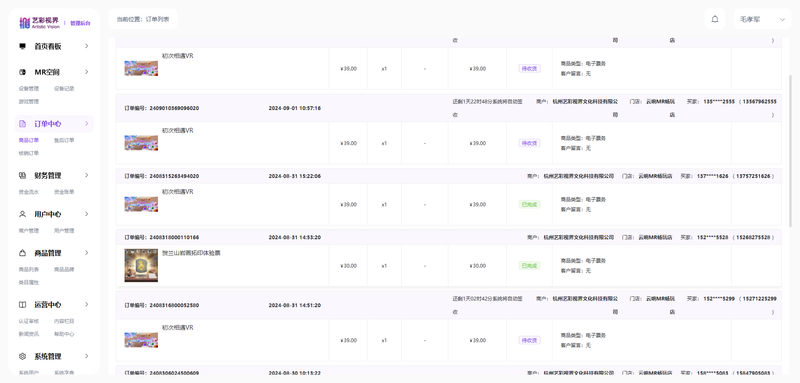Open 设备管理 submenu item
Viewport: 800px width, 383px height.
29,89
